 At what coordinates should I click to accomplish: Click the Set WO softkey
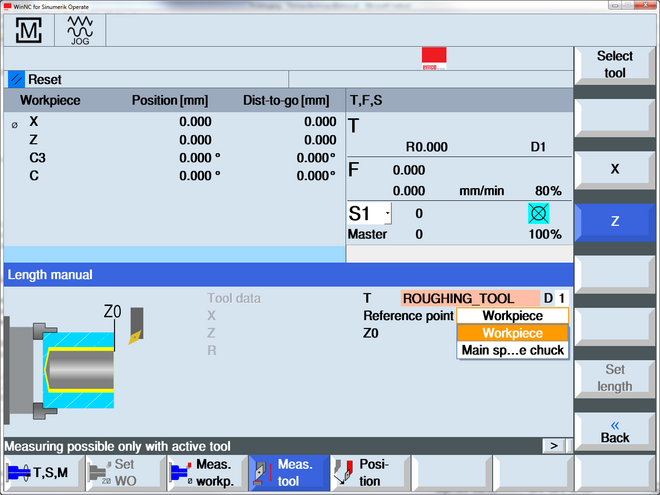point(124,472)
